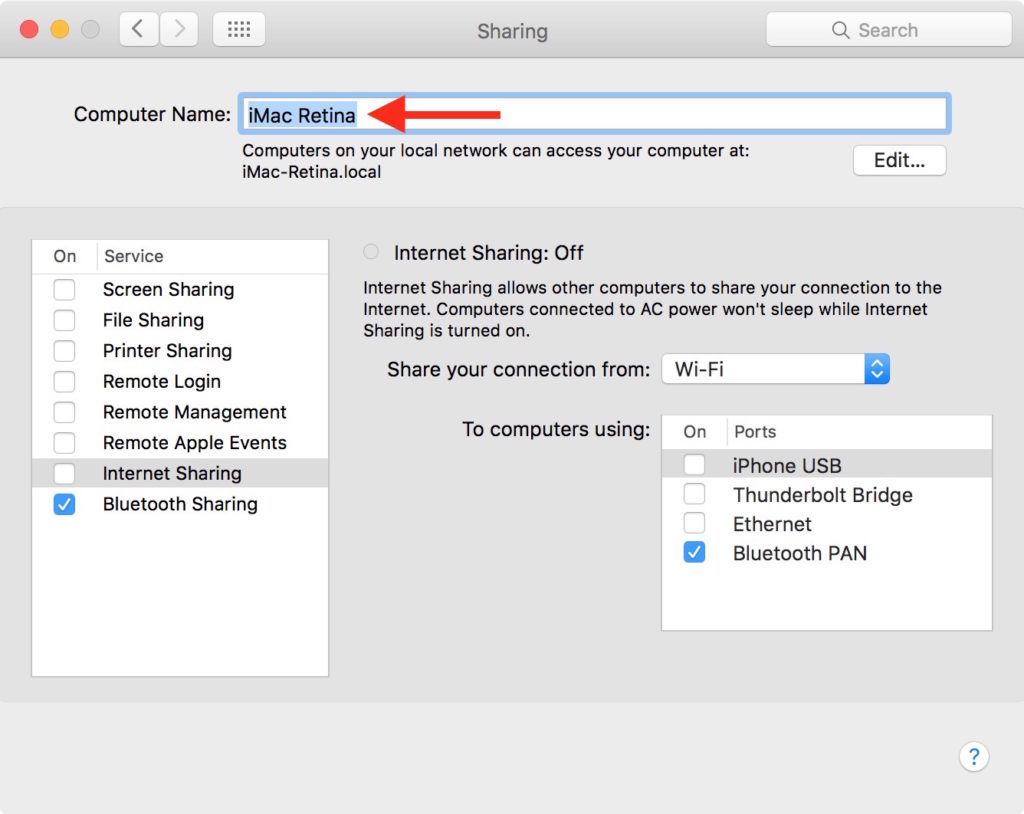Check the Remote Apple Events box

pyautogui.click(x=64, y=443)
